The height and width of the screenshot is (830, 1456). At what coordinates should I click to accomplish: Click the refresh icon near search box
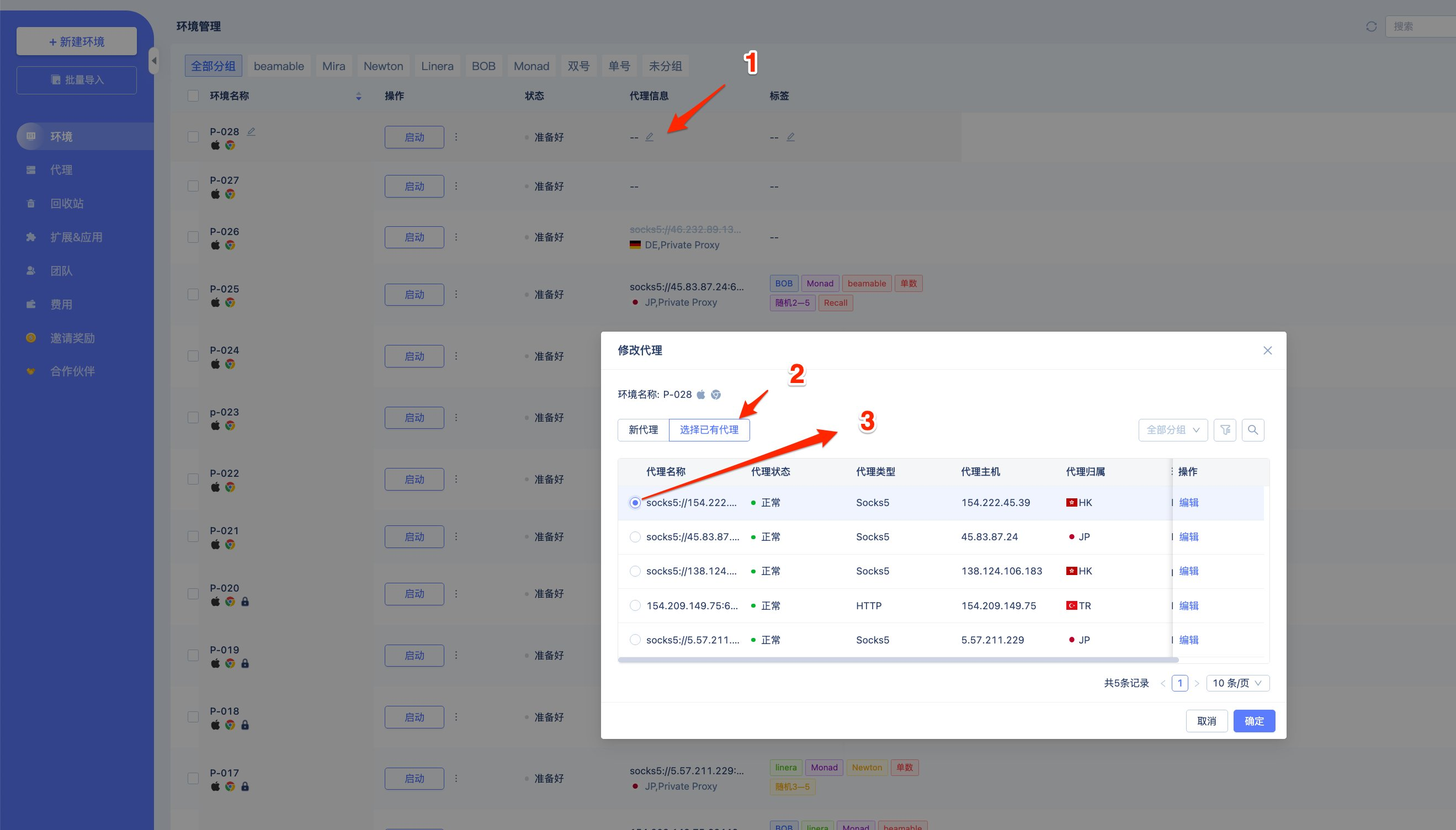(1371, 26)
